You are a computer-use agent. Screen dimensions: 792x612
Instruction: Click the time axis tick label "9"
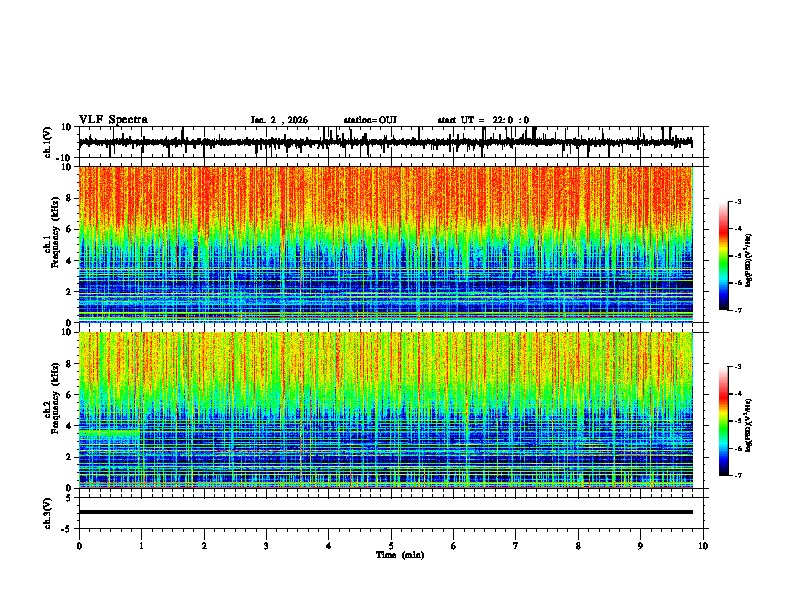pos(640,546)
